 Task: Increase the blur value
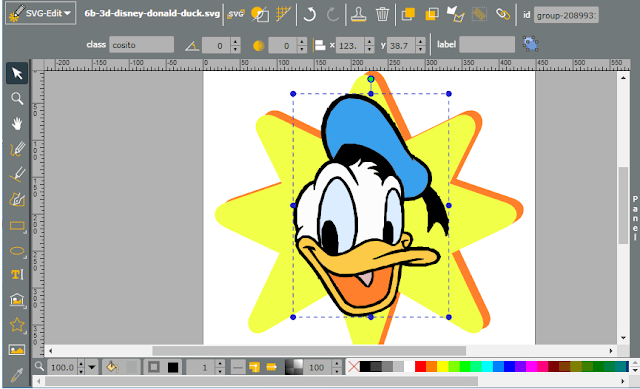click(302, 41)
